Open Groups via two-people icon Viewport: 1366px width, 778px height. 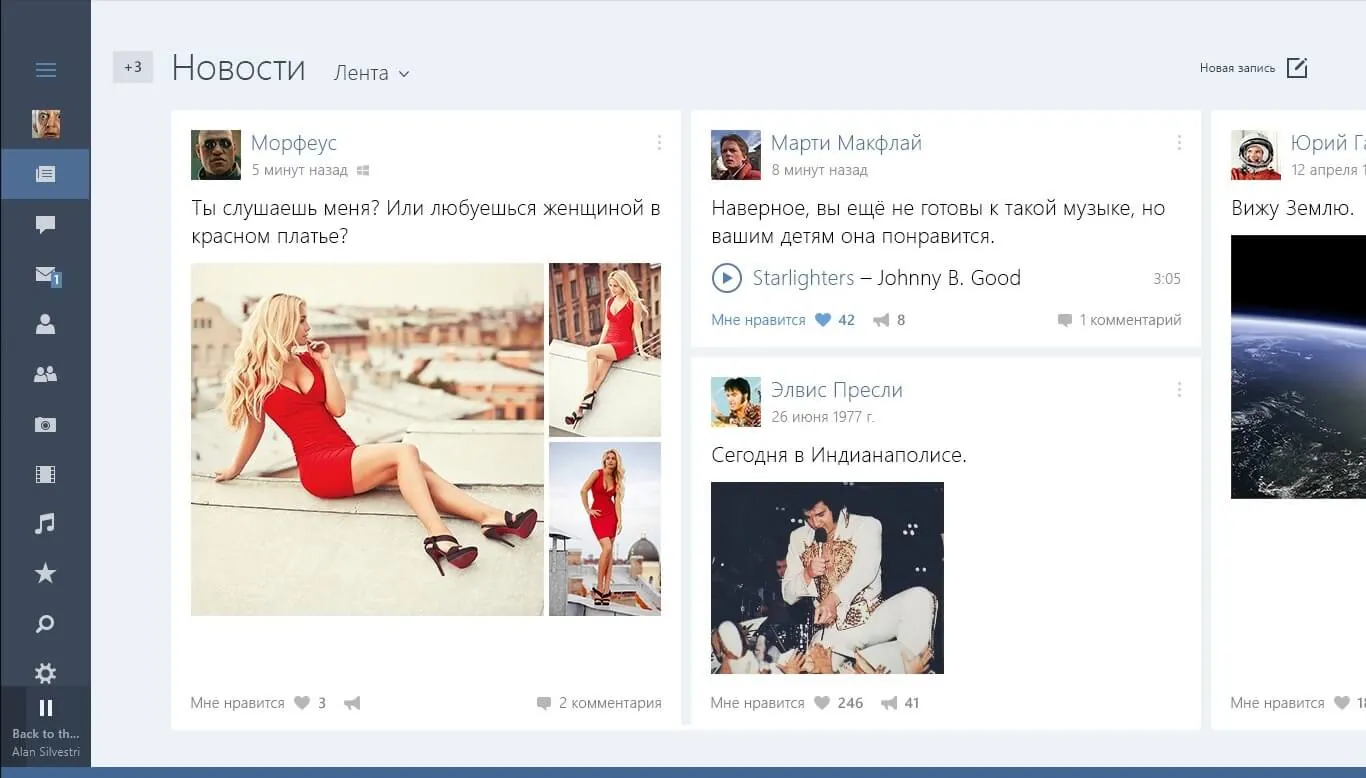click(45, 374)
